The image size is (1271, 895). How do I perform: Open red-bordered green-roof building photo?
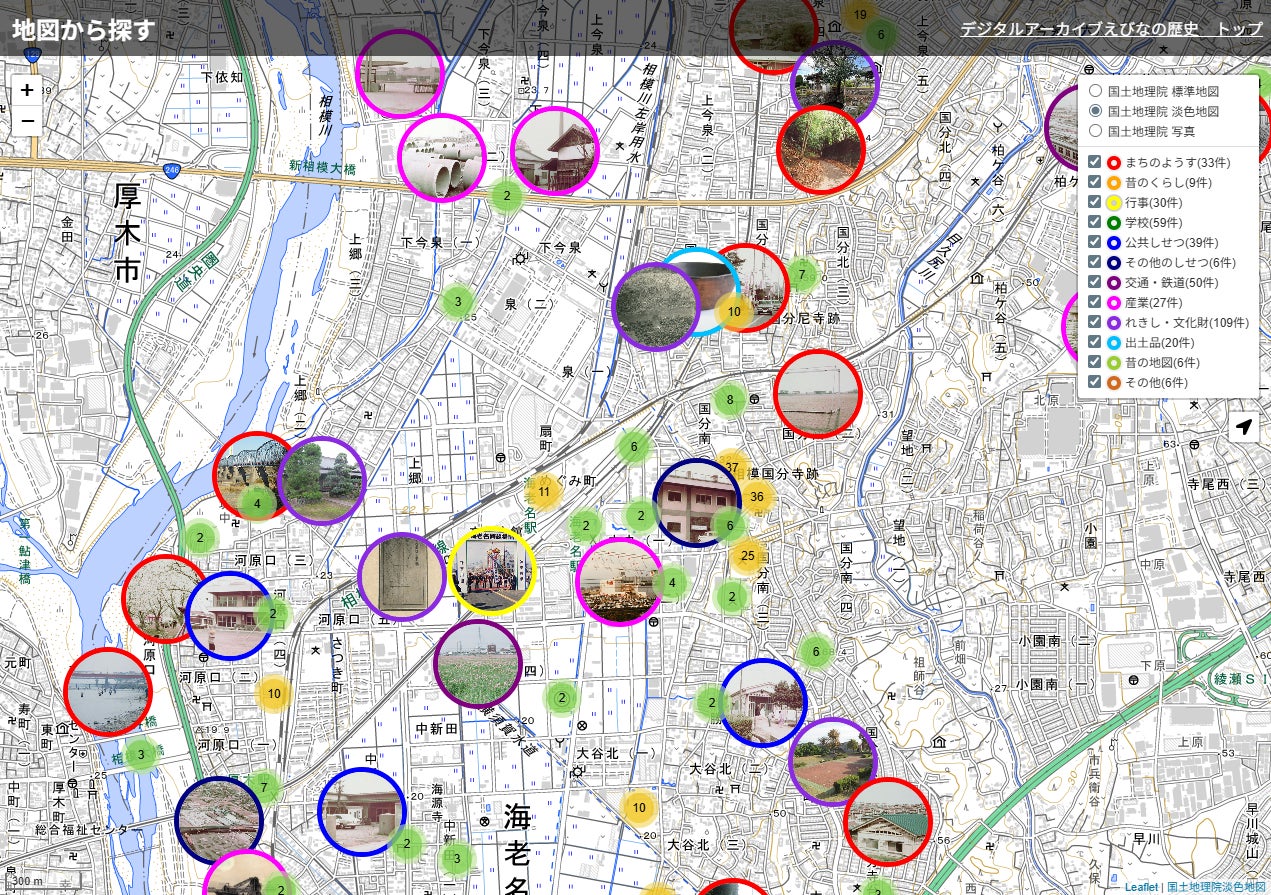[887, 822]
